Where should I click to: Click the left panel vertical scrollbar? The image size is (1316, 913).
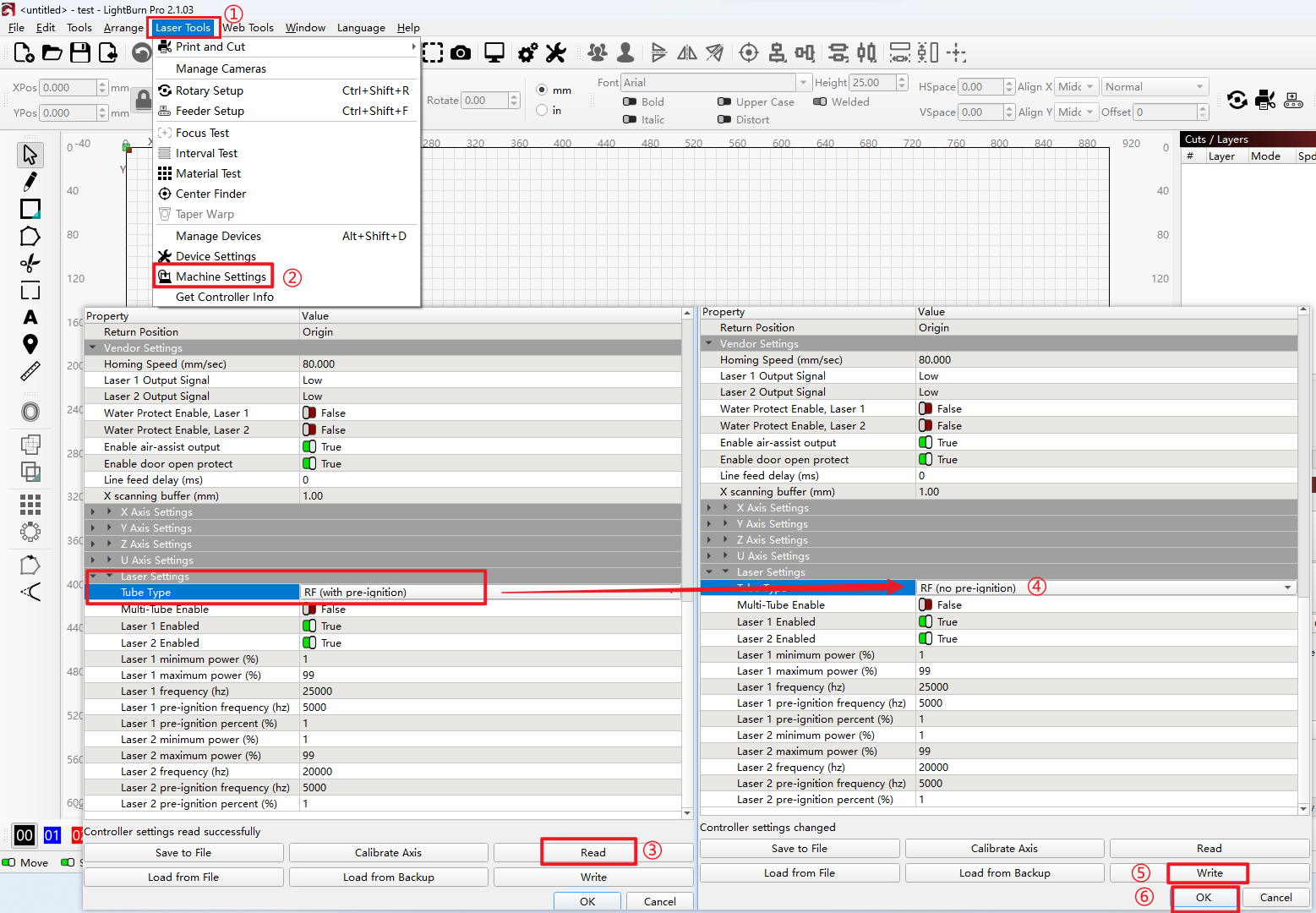pos(687,563)
